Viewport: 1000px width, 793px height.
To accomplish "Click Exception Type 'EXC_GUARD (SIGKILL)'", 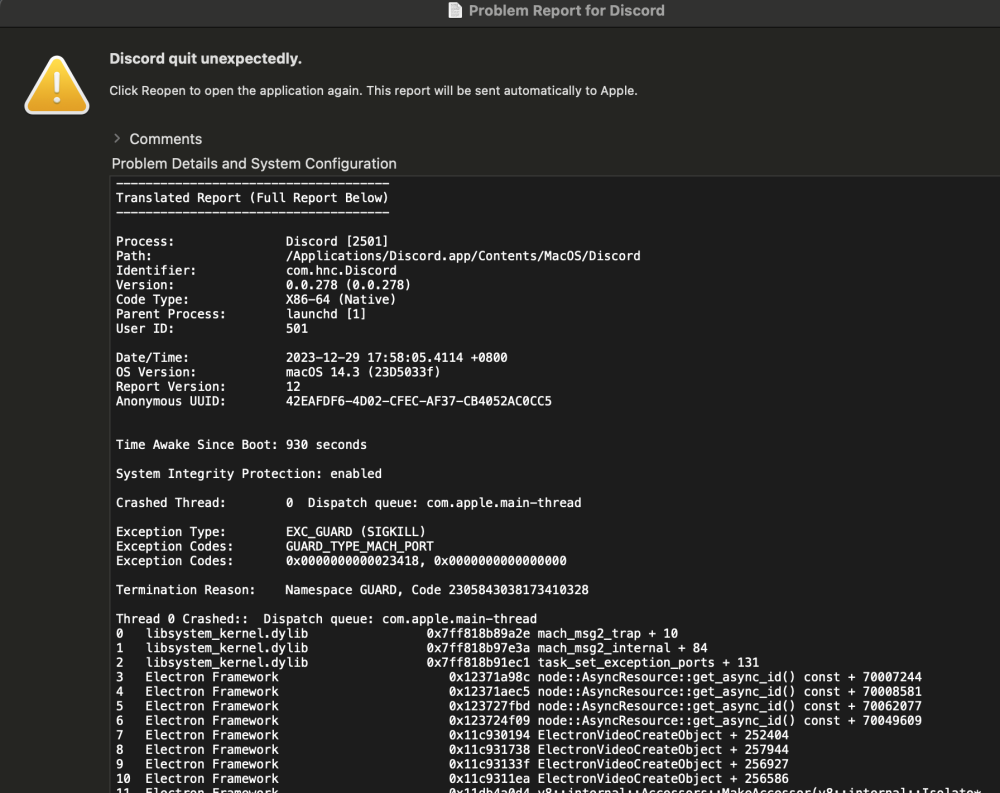I will (355, 531).
